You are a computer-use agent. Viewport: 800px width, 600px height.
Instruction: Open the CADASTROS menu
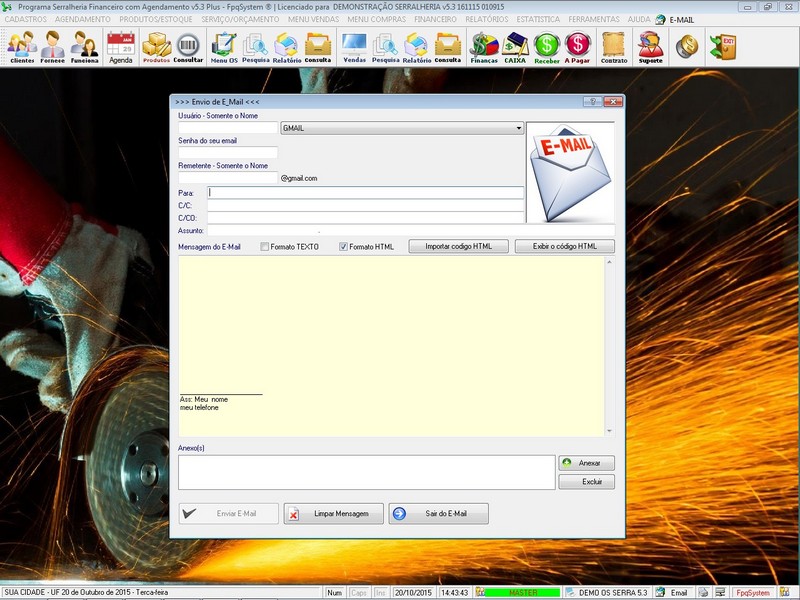click(x=26, y=19)
